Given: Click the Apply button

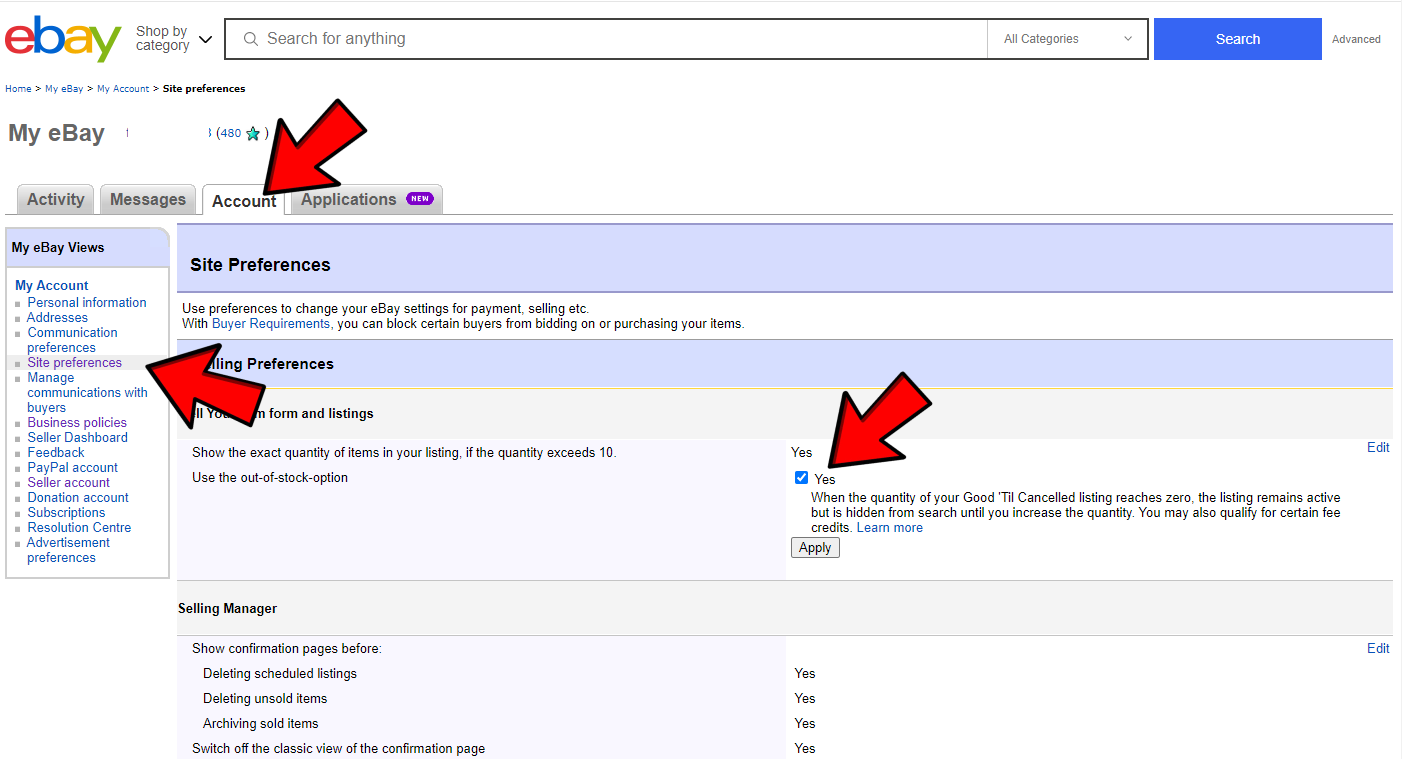Looking at the screenshot, I should pyautogui.click(x=815, y=548).
